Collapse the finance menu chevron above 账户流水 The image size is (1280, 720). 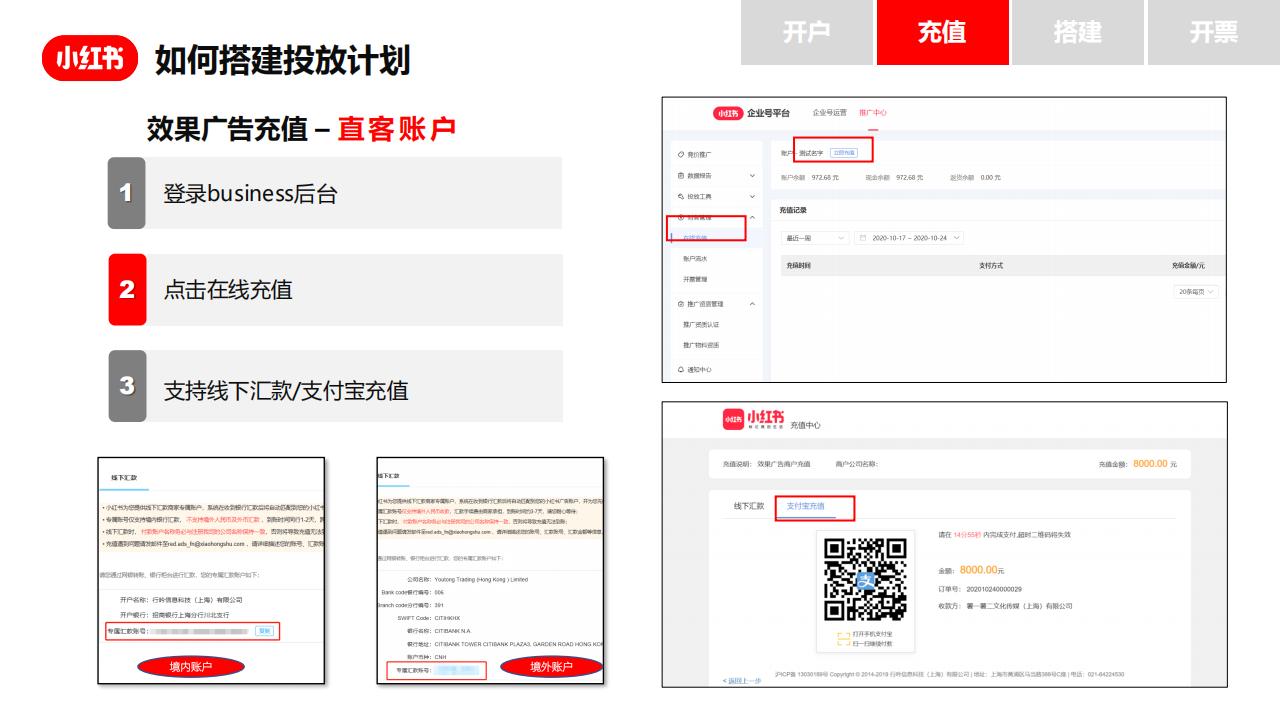(x=752, y=217)
